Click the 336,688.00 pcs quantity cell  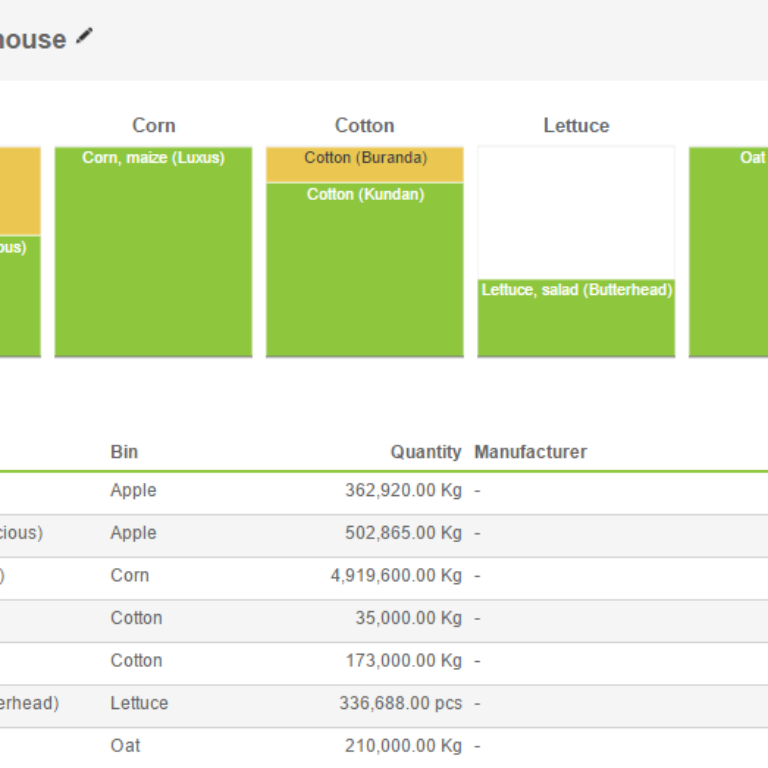[401, 703]
